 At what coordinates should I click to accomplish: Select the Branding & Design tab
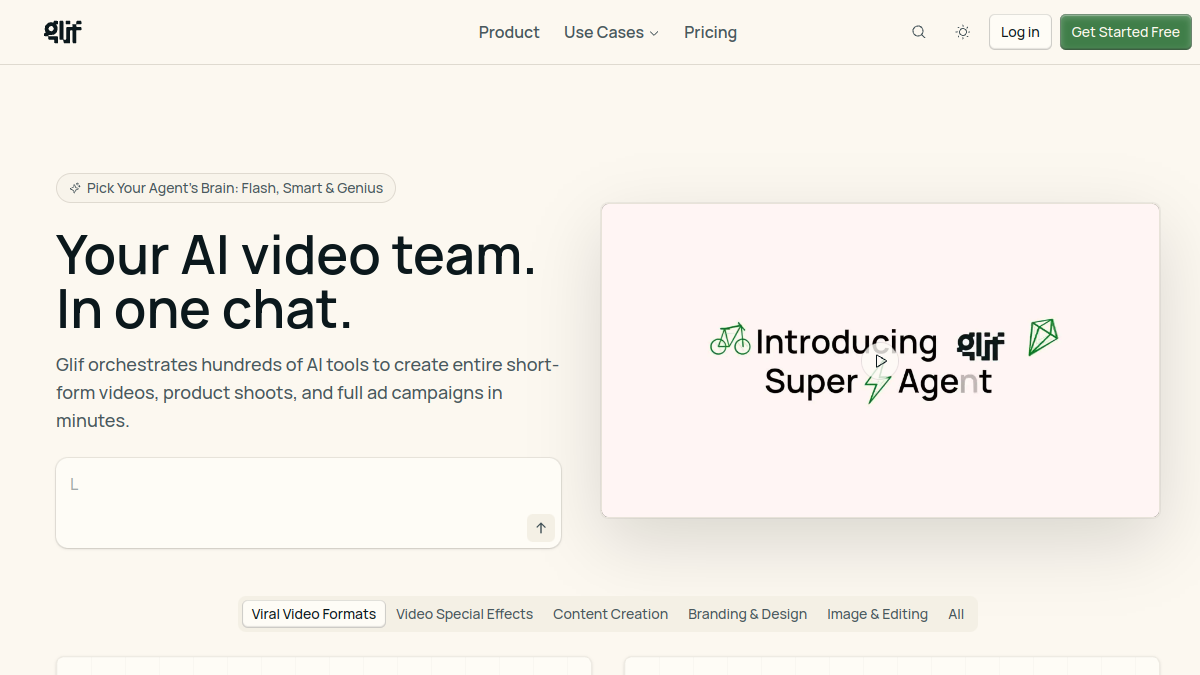pyautogui.click(x=747, y=614)
